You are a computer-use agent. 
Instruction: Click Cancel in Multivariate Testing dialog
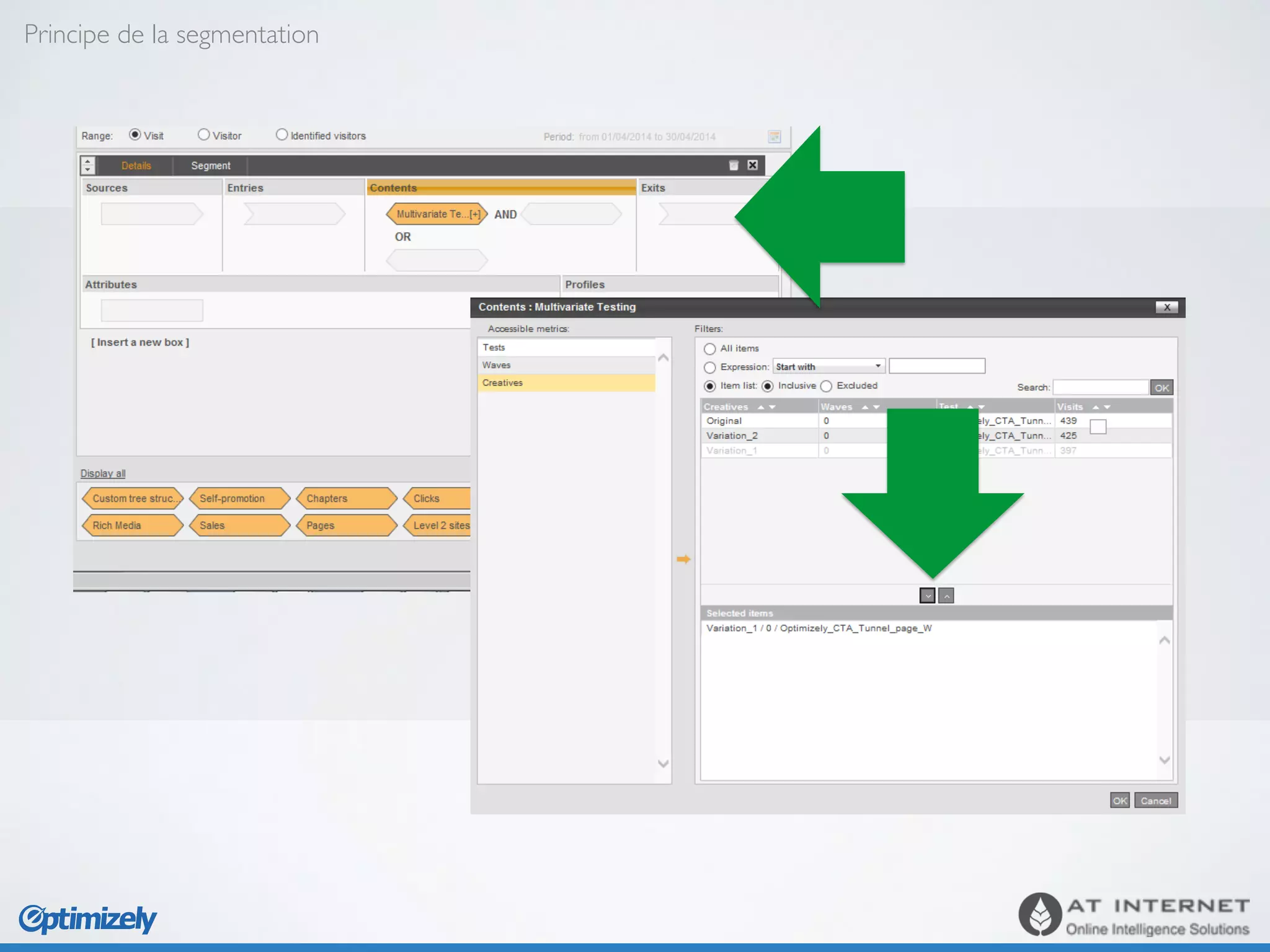pos(1155,800)
